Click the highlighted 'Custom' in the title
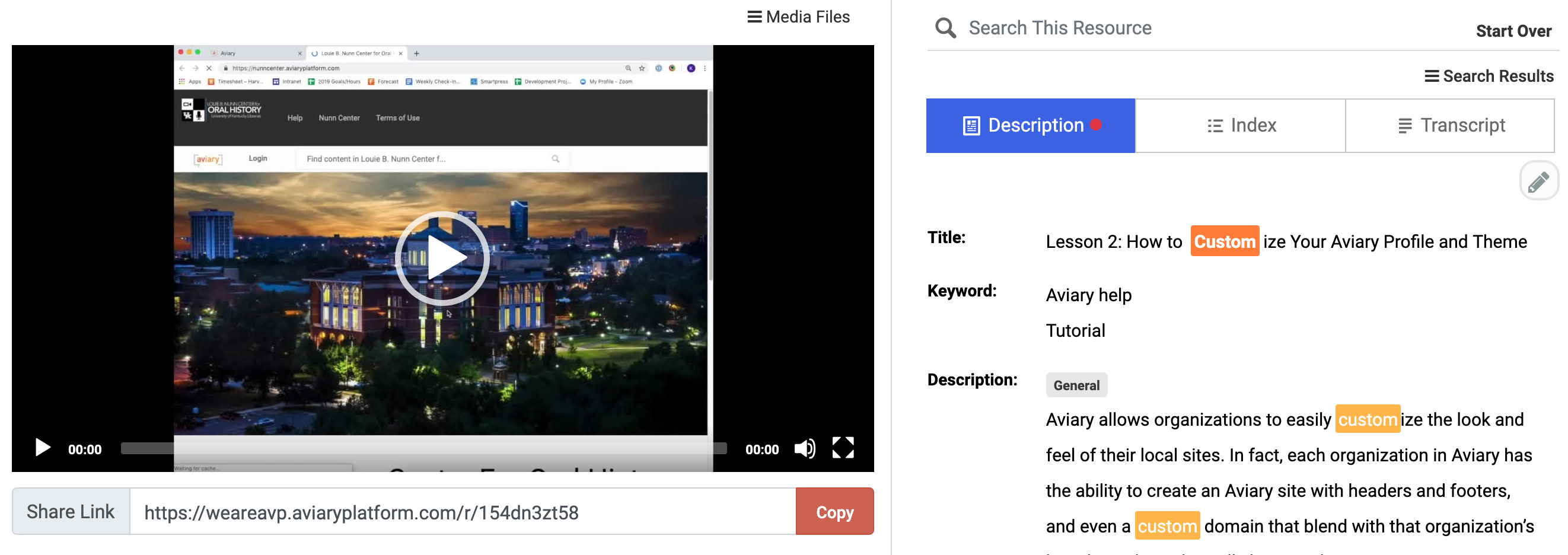Image resolution: width=1568 pixels, height=555 pixels. coord(1225,241)
